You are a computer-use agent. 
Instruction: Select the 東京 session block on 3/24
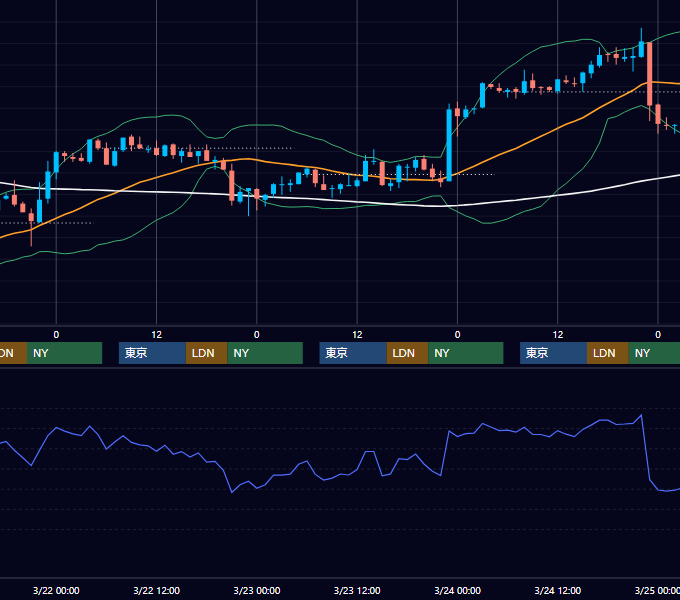click(553, 353)
